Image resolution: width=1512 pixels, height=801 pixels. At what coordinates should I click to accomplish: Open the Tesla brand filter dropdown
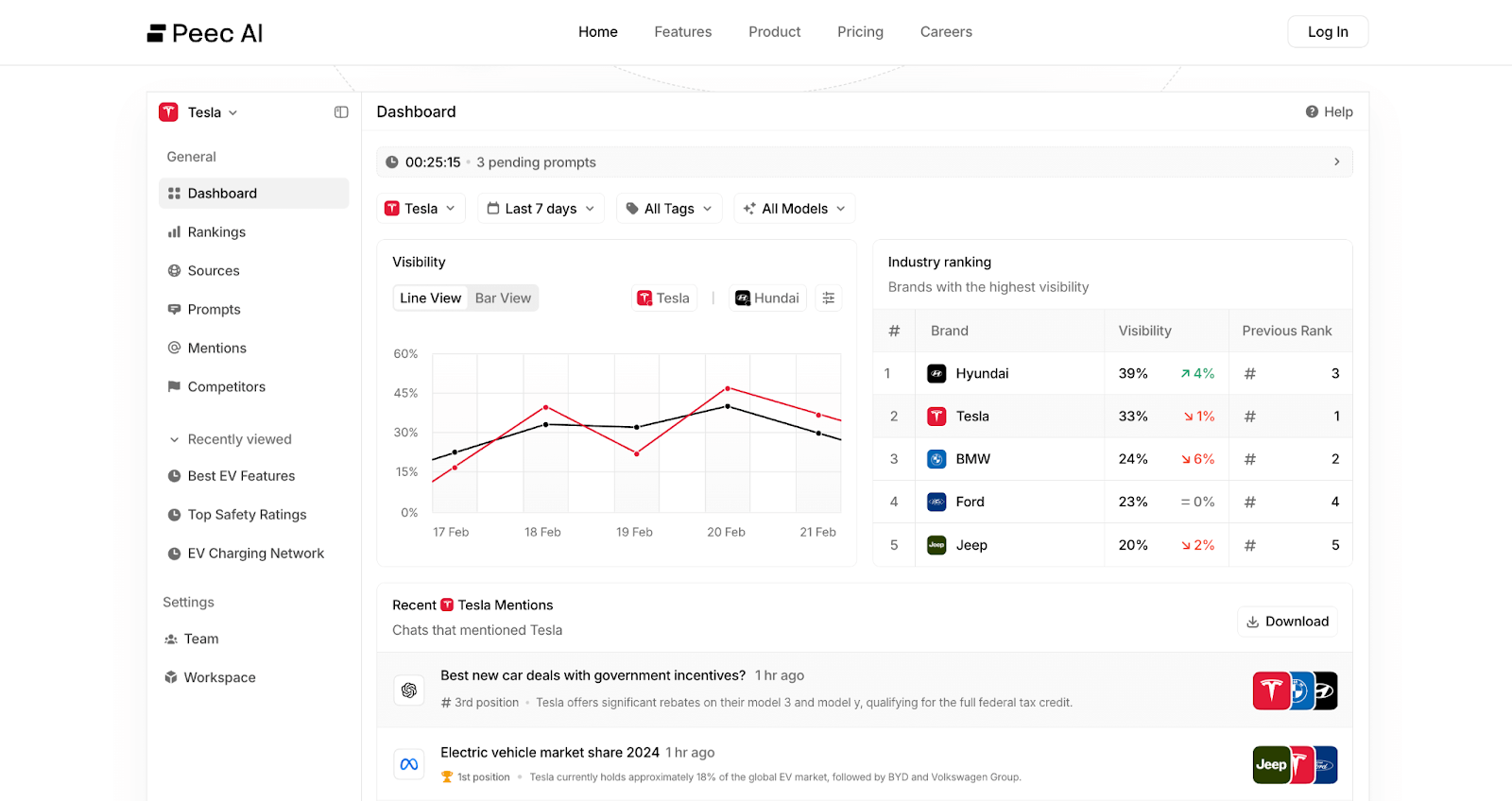point(421,209)
